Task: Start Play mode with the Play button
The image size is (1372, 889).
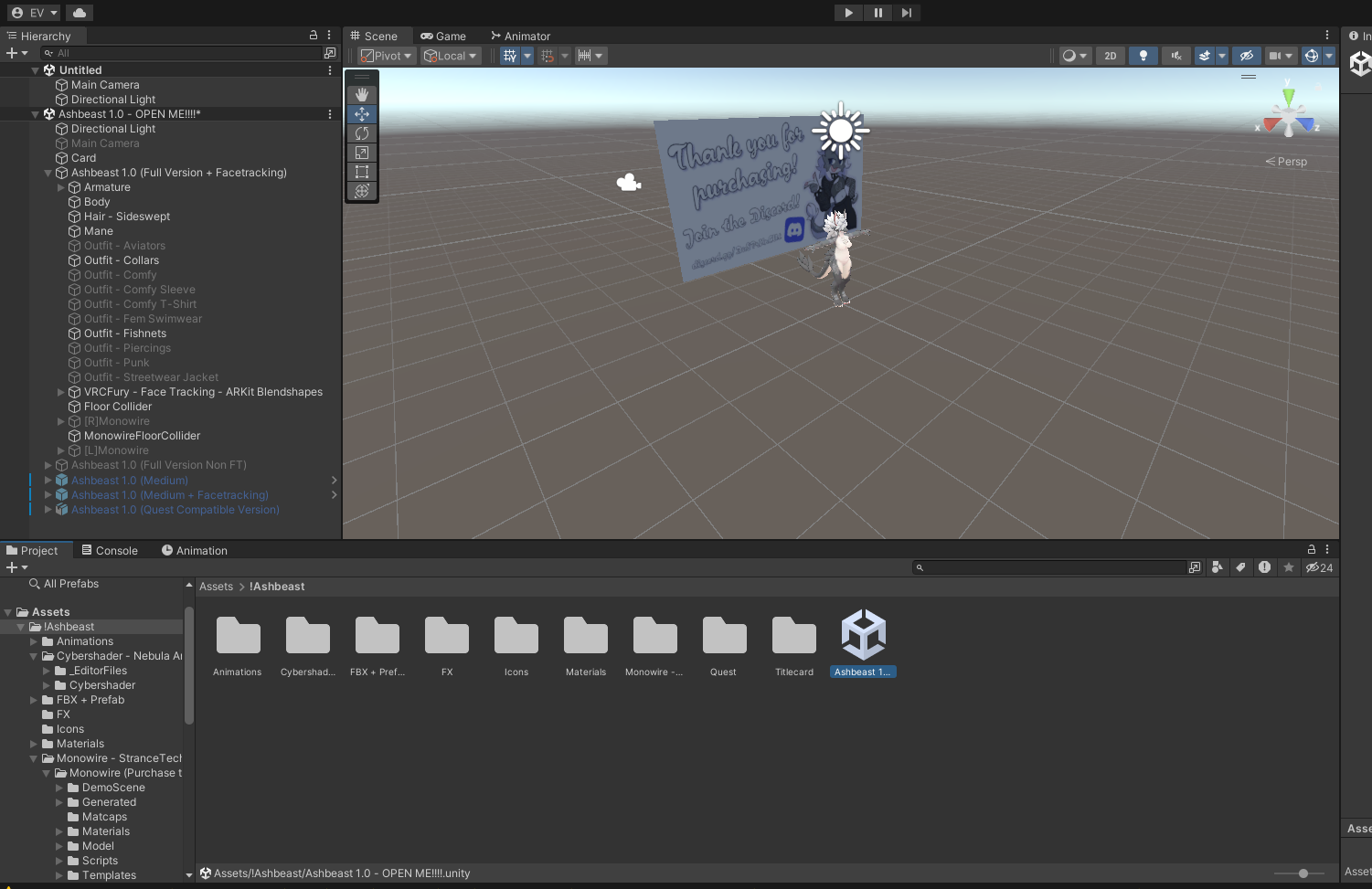Action: 848,13
